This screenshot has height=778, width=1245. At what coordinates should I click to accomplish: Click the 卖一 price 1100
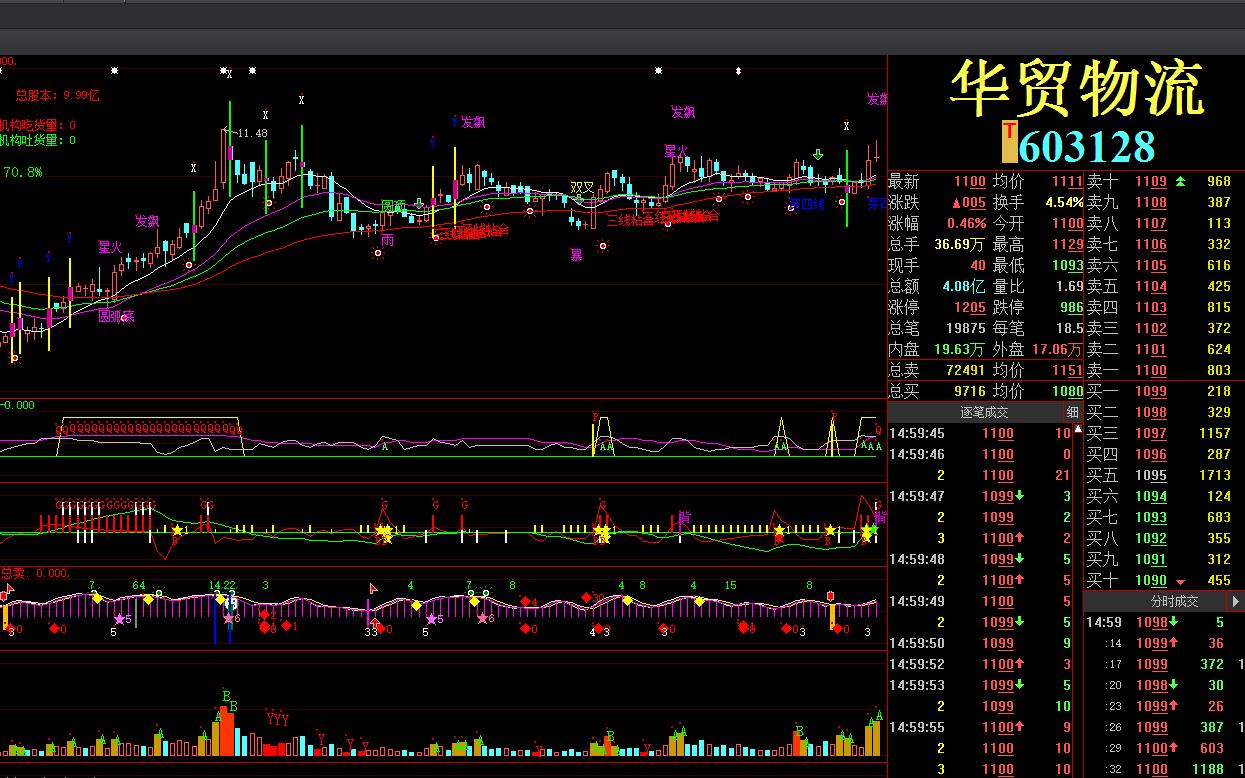[x=1150, y=370]
